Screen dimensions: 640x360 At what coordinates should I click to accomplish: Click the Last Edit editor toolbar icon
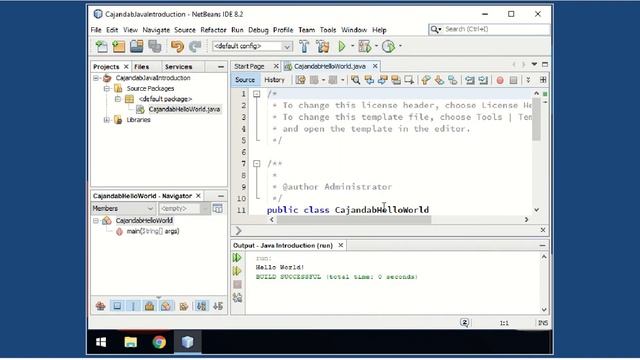coord(300,80)
